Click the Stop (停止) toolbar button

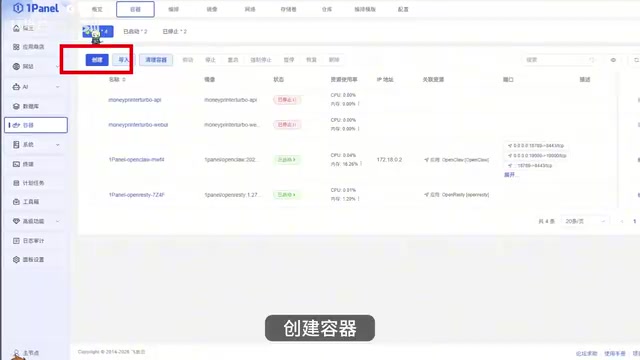click(x=210, y=60)
